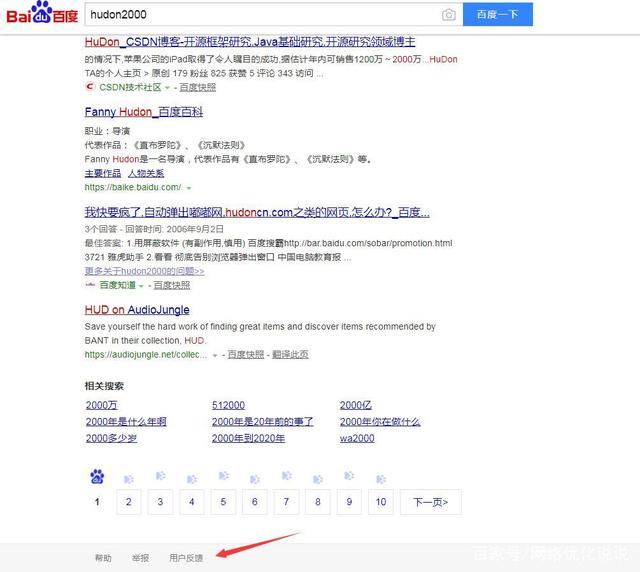640x572 pixels.
Task: Open camera image search icon
Action: (x=449, y=15)
